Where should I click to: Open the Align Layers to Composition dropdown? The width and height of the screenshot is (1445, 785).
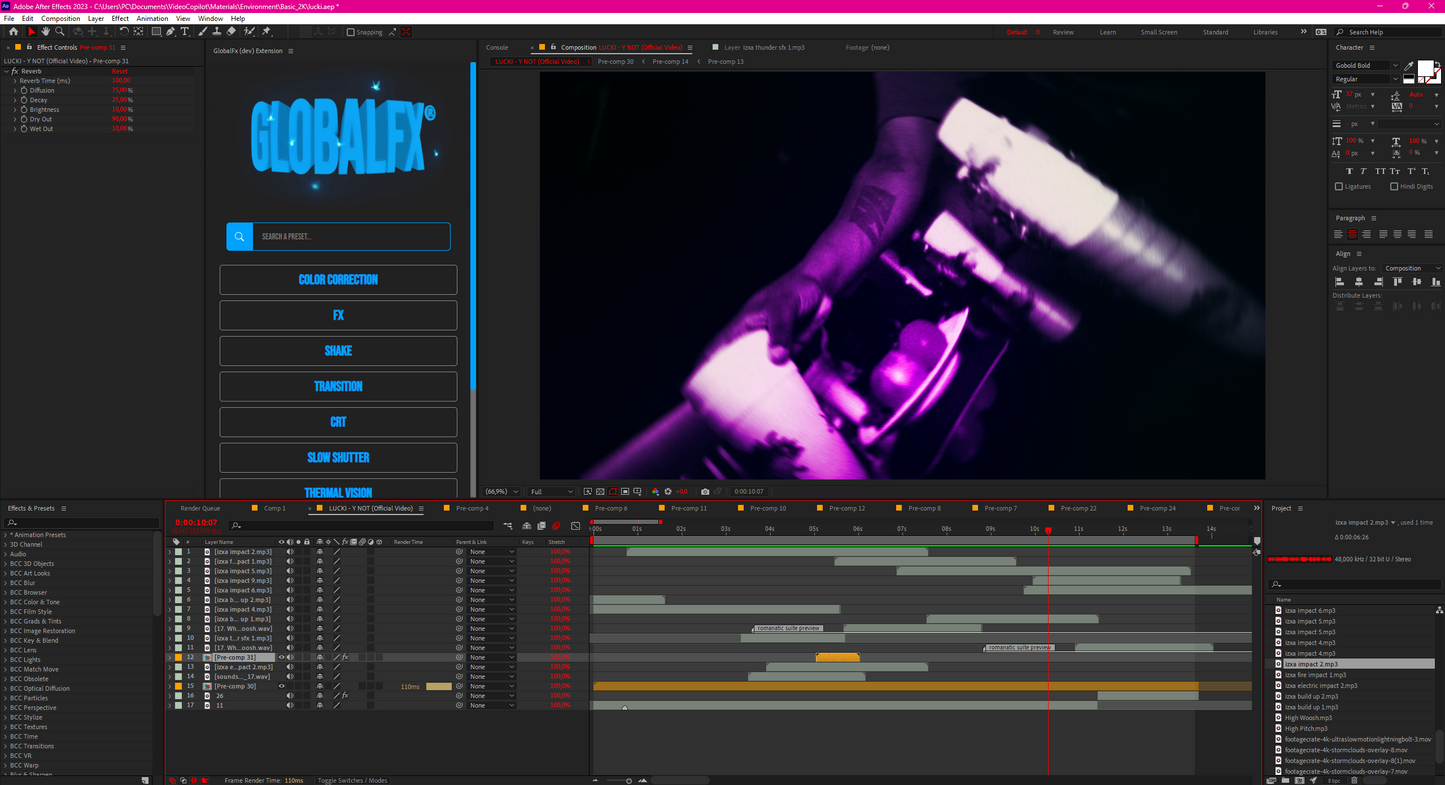(x=1412, y=268)
